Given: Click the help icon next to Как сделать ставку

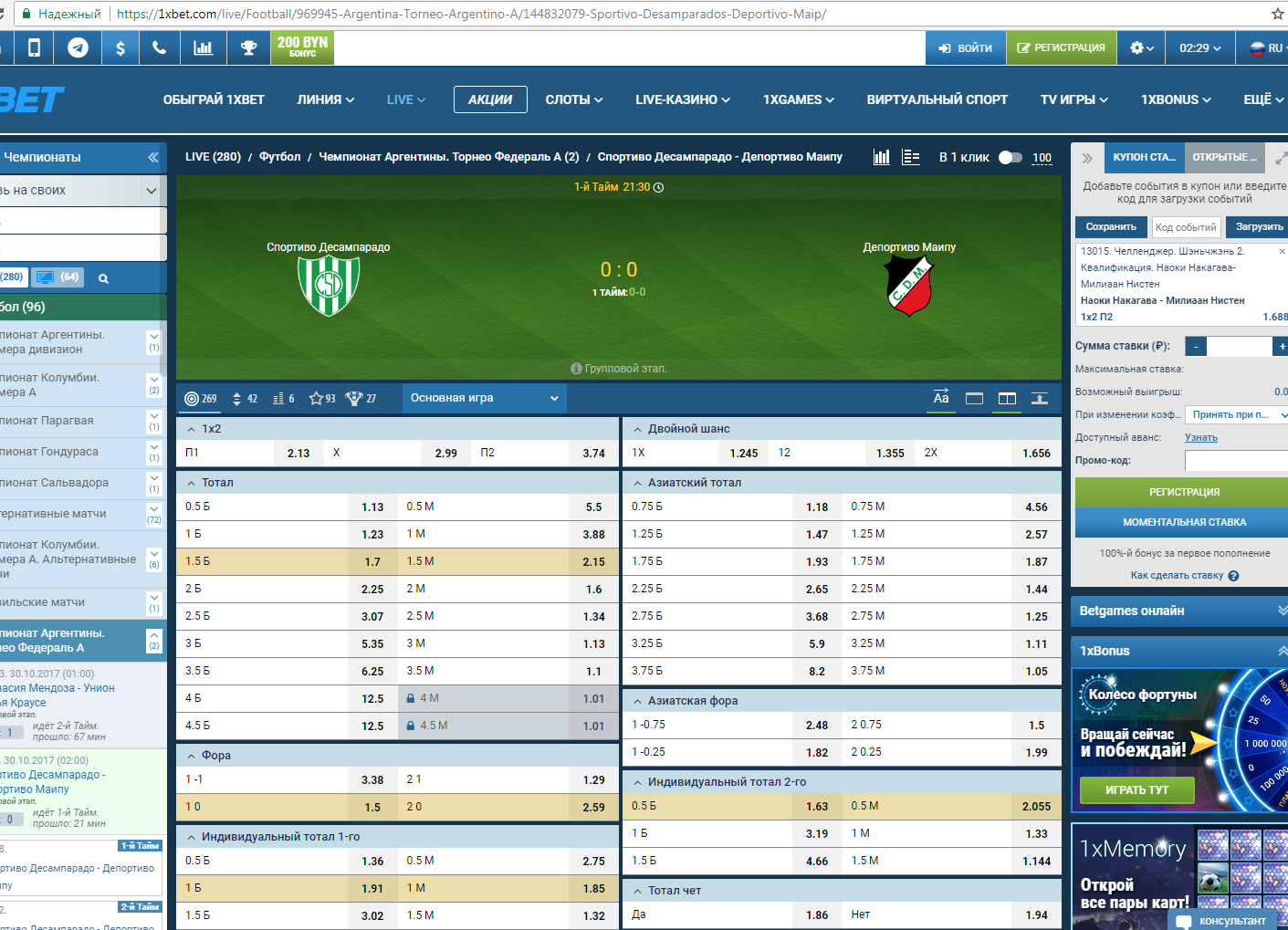Looking at the screenshot, I should pos(1233,576).
